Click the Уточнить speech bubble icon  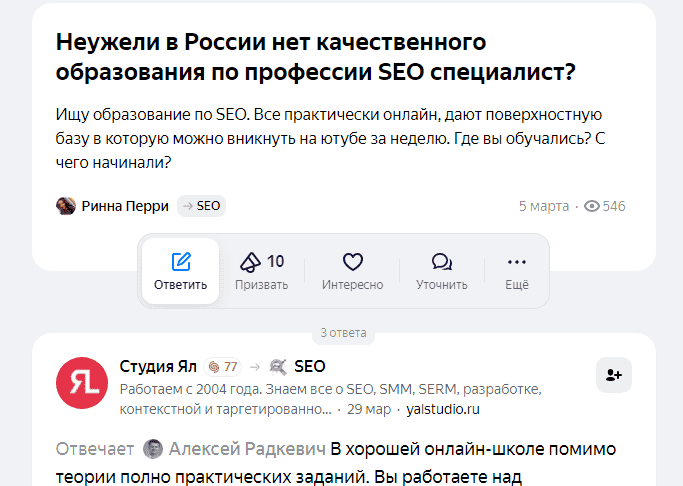tap(442, 262)
